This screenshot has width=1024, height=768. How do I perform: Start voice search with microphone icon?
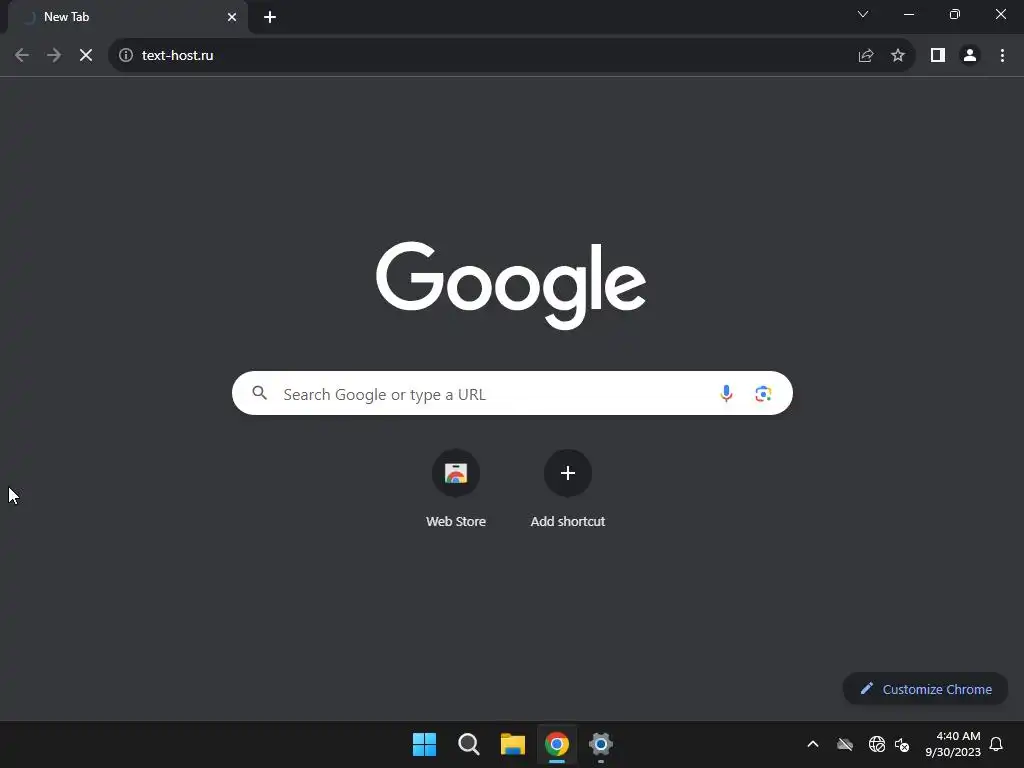(x=726, y=393)
